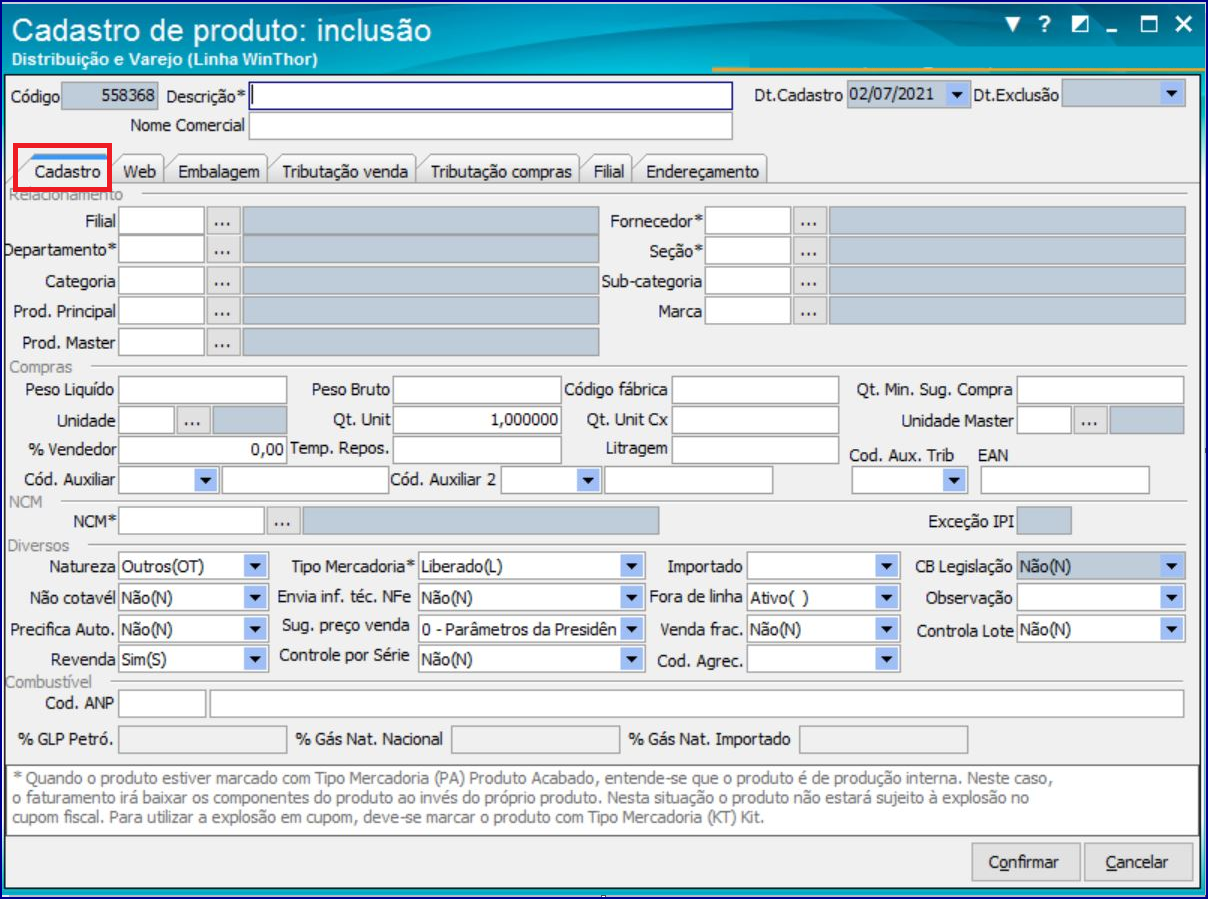Click the Temp. Repos. input field
The width and height of the screenshot is (1208, 899).
pyautogui.click(x=477, y=451)
